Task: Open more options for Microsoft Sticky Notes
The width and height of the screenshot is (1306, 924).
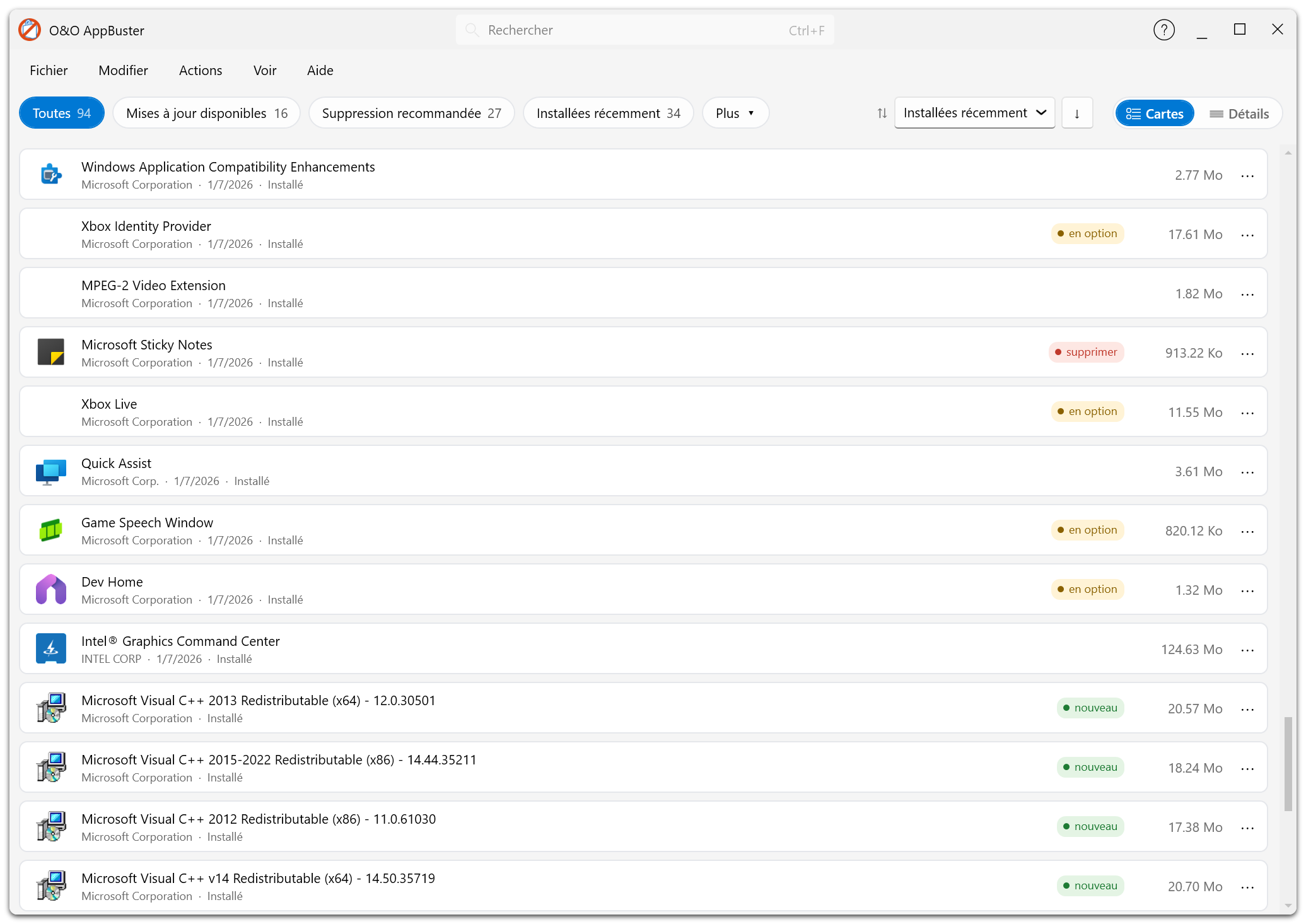Action: click(1247, 353)
